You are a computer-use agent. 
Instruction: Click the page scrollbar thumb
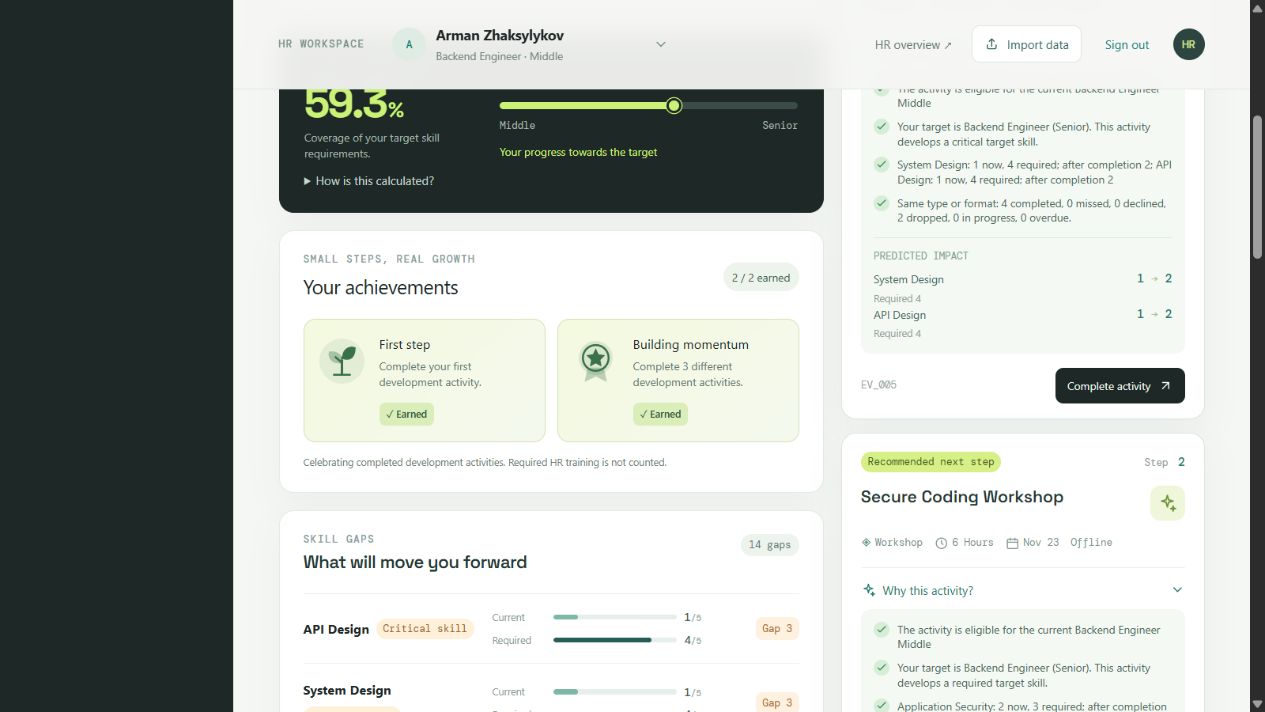pos(1257,188)
